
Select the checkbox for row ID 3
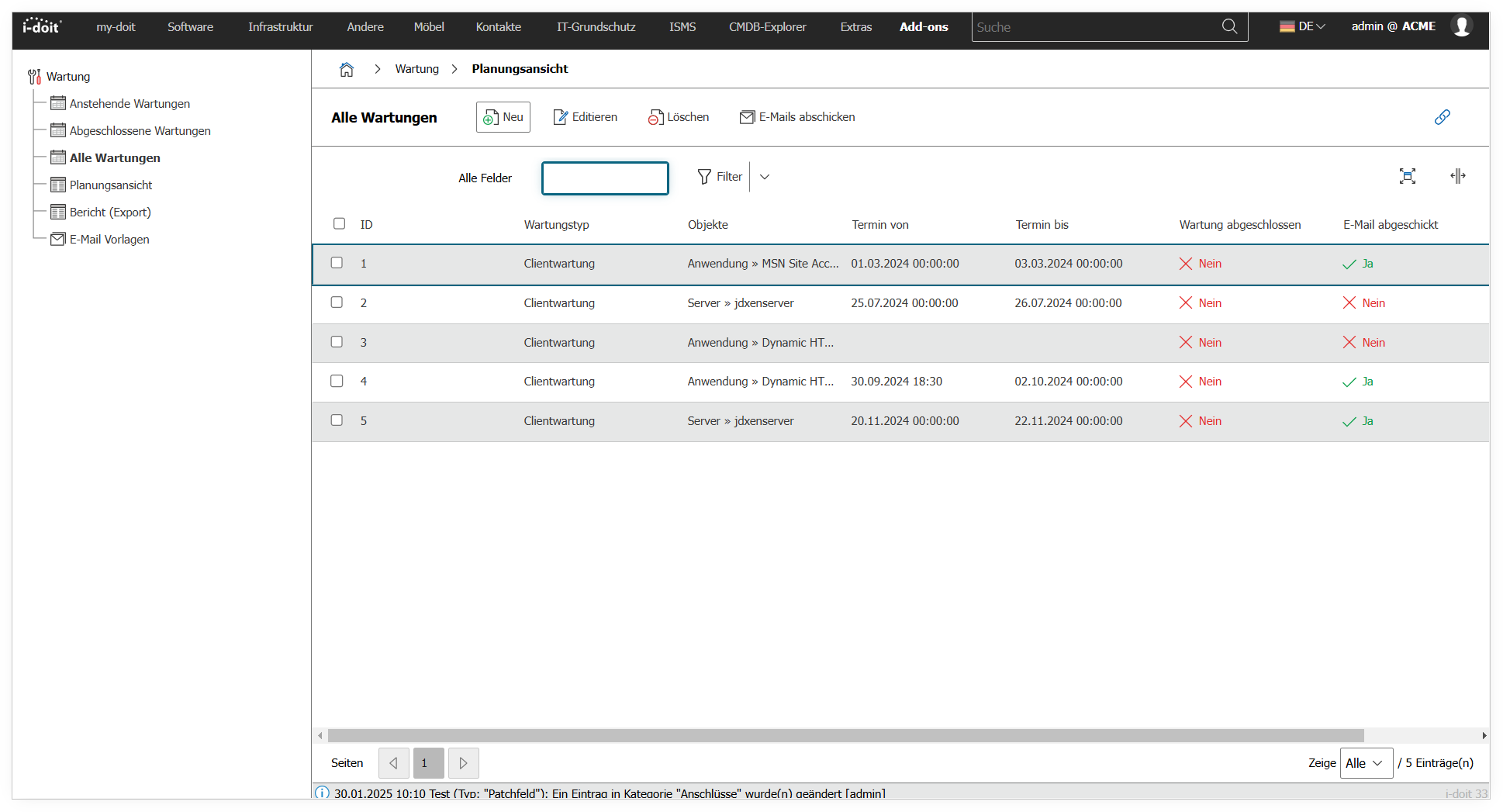[x=337, y=342]
